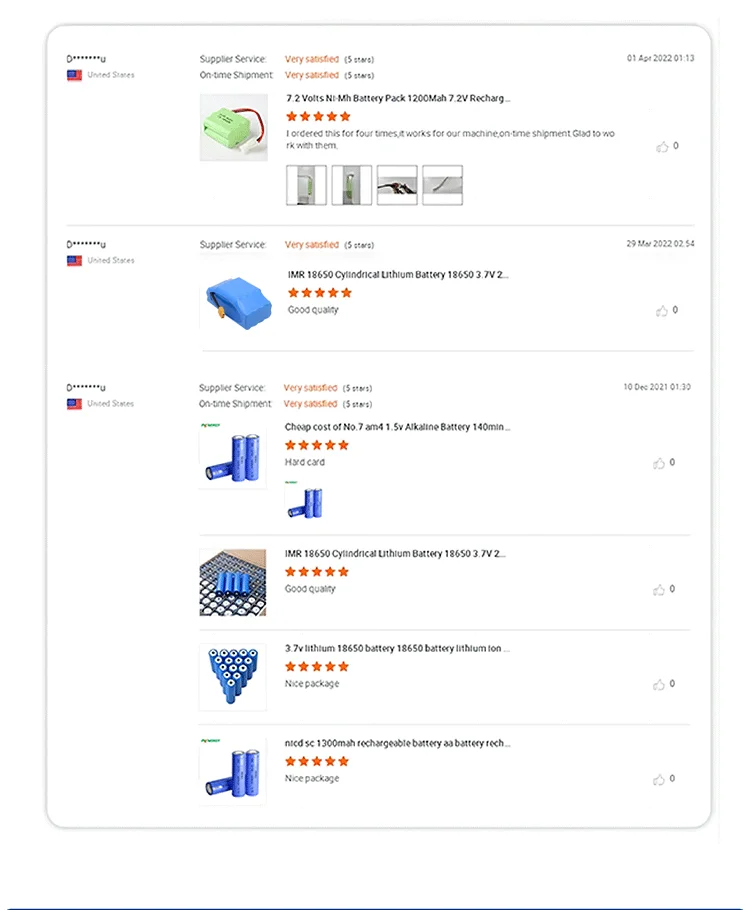The height and width of the screenshot is (910, 750).
Task: Click thumbs-up on the 29 Mar 2022 review
Action: pos(662,311)
